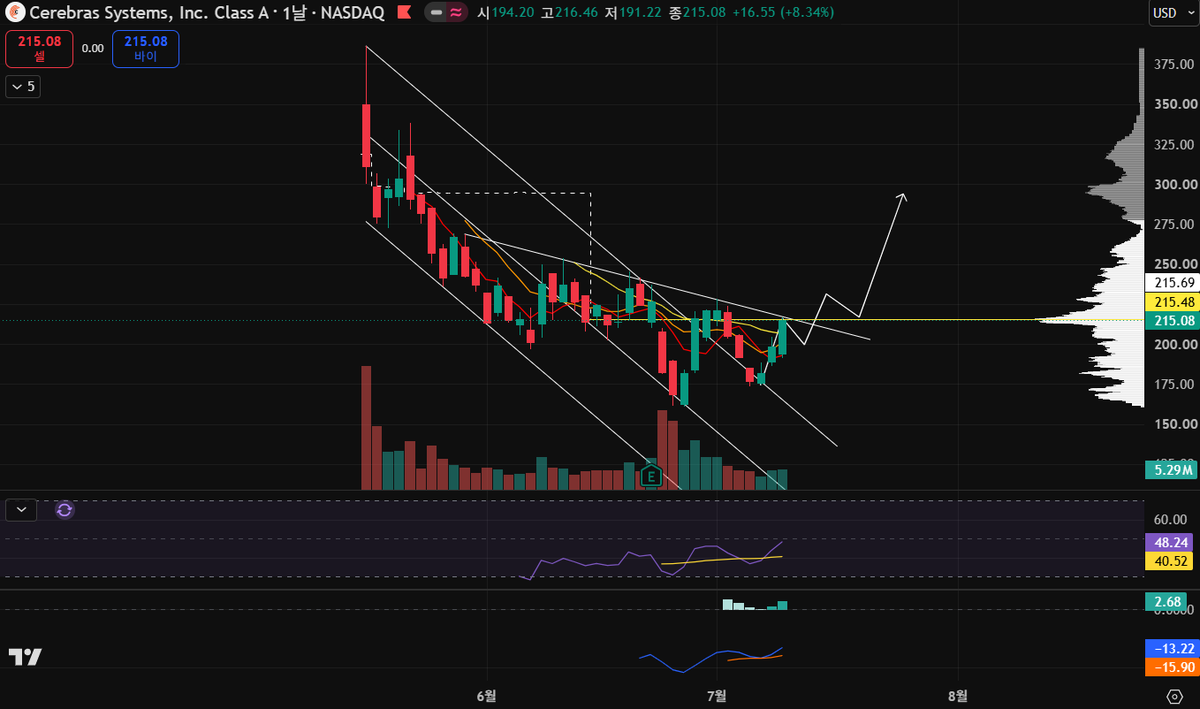Image resolution: width=1200 pixels, height=709 pixels.
Task: Click the red flag icon
Action: [402, 13]
